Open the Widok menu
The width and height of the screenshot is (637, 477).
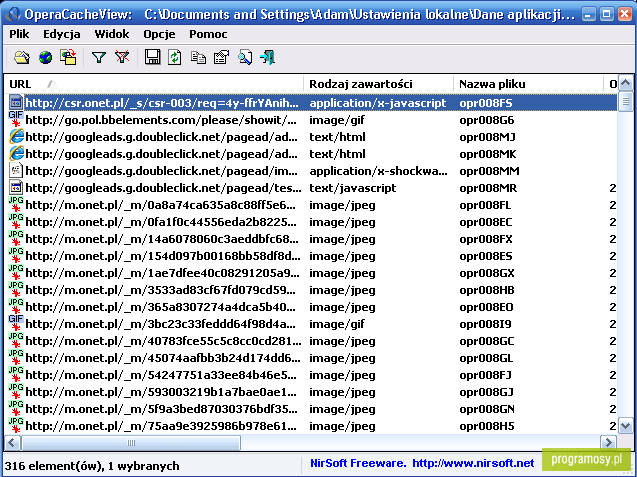pos(112,34)
